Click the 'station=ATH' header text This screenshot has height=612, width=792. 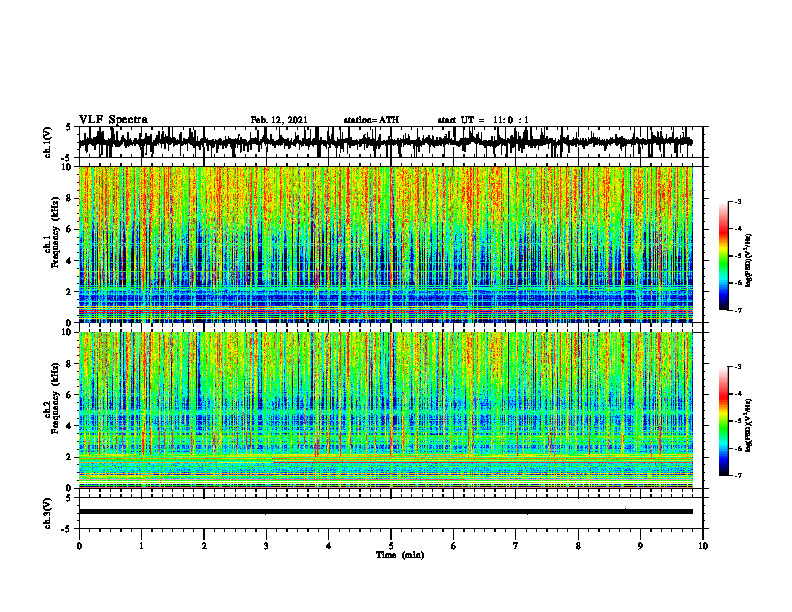(x=371, y=120)
